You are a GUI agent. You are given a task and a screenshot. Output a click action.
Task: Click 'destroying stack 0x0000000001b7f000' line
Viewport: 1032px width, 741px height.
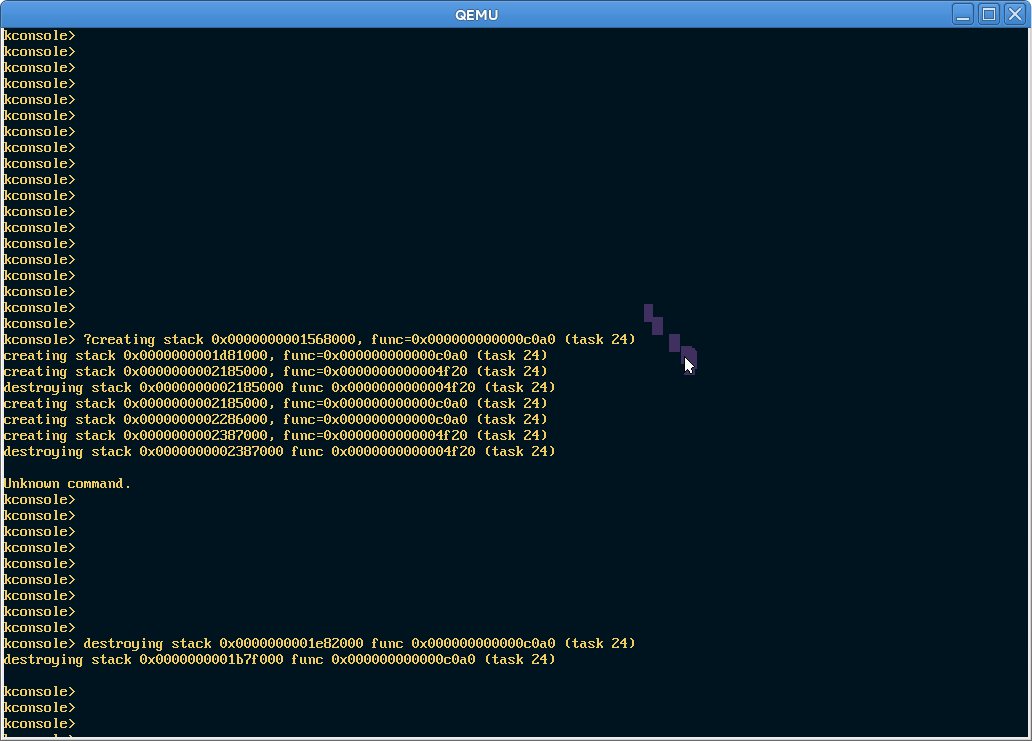coord(279,659)
